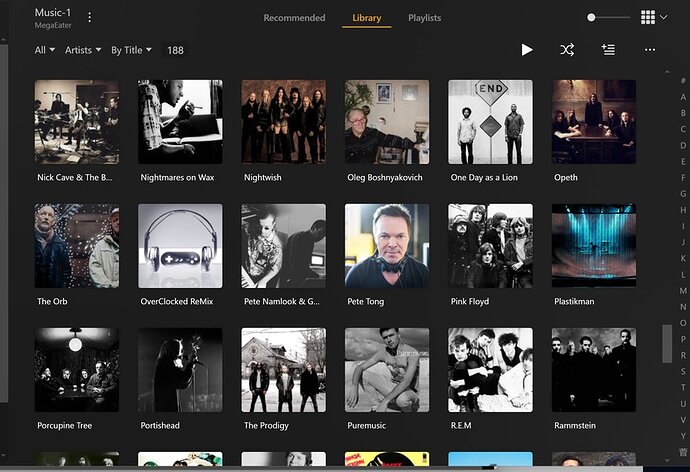The height and width of the screenshot is (472, 690).
Task: Open the R.E.M artist thumbnail
Action: [x=490, y=370]
